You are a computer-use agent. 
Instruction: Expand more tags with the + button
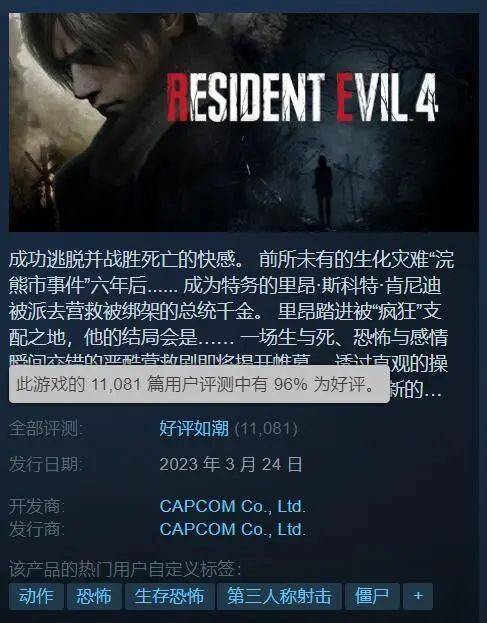(418, 596)
